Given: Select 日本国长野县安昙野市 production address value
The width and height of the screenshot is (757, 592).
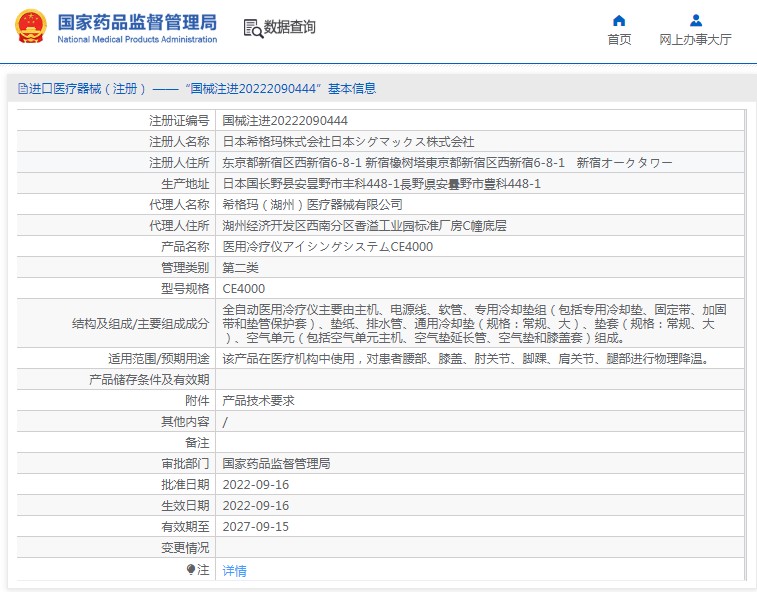Looking at the screenshot, I should pyautogui.click(x=381, y=183).
